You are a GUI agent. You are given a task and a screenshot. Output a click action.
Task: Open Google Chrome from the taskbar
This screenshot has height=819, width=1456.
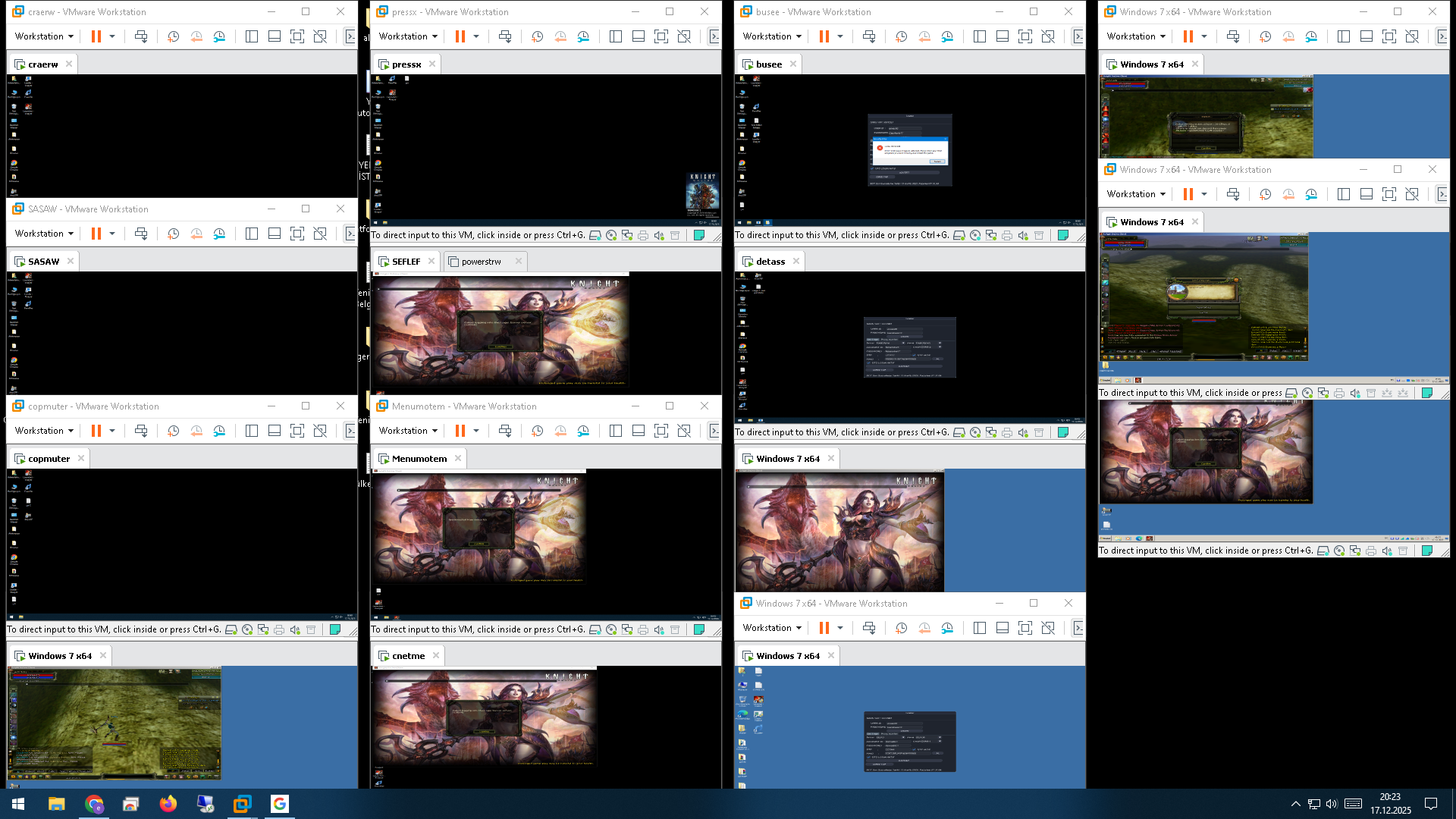93,804
